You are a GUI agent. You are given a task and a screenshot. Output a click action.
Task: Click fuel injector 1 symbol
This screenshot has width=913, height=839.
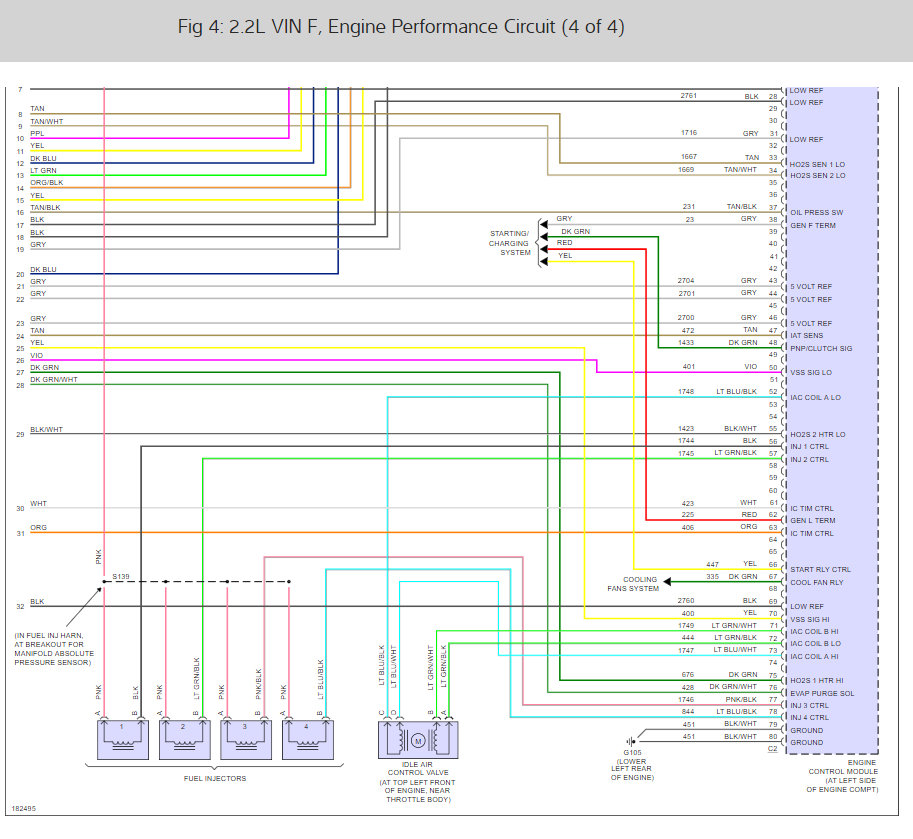(122, 739)
